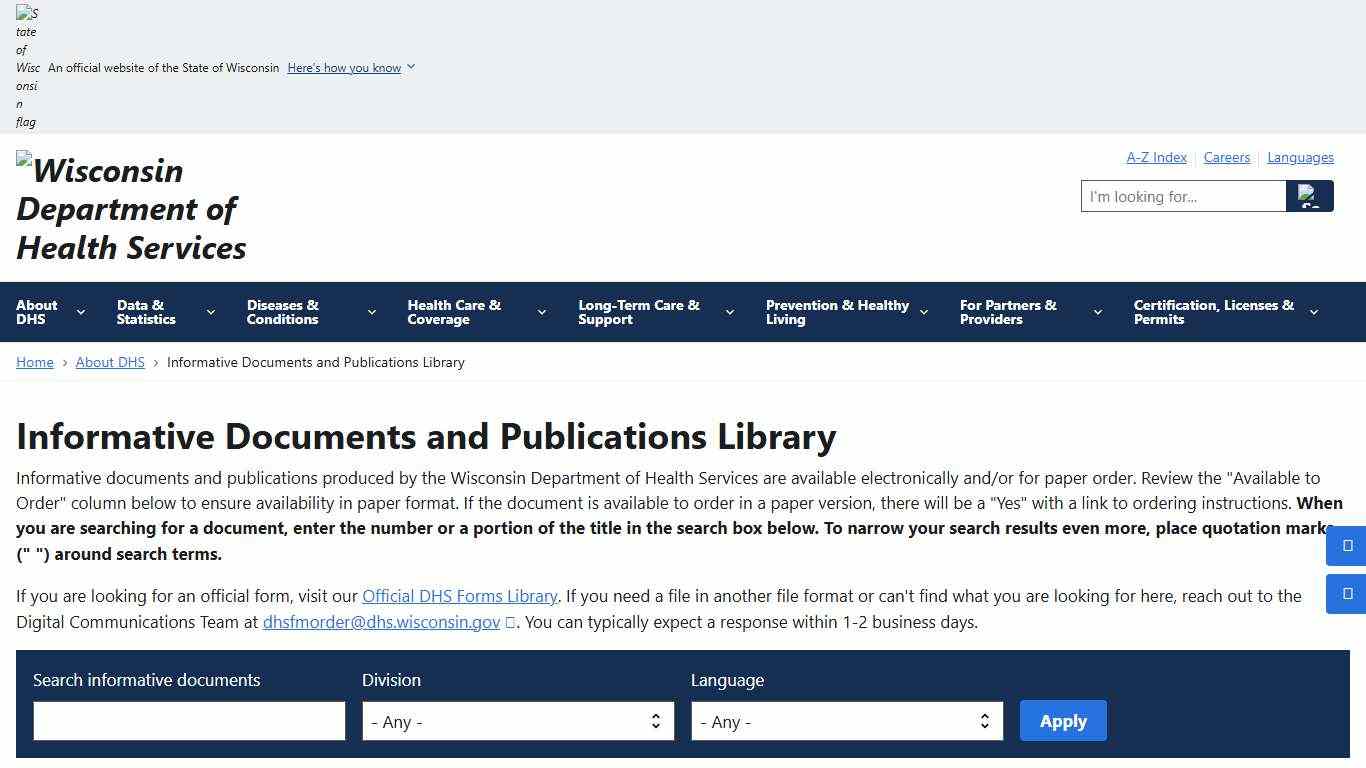The width and height of the screenshot is (1366, 768).
Task: Expand the Data & Statistics menu chevron
Action: click(x=210, y=312)
